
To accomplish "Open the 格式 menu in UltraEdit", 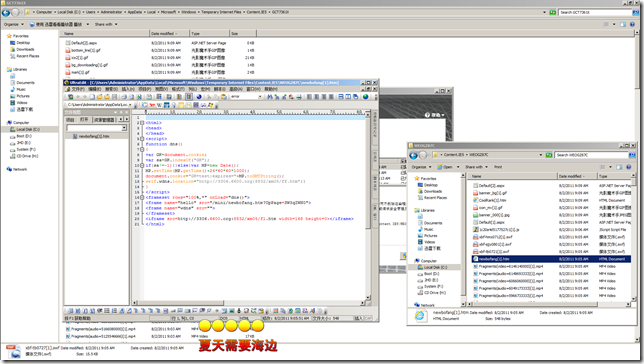I will tap(178, 89).
